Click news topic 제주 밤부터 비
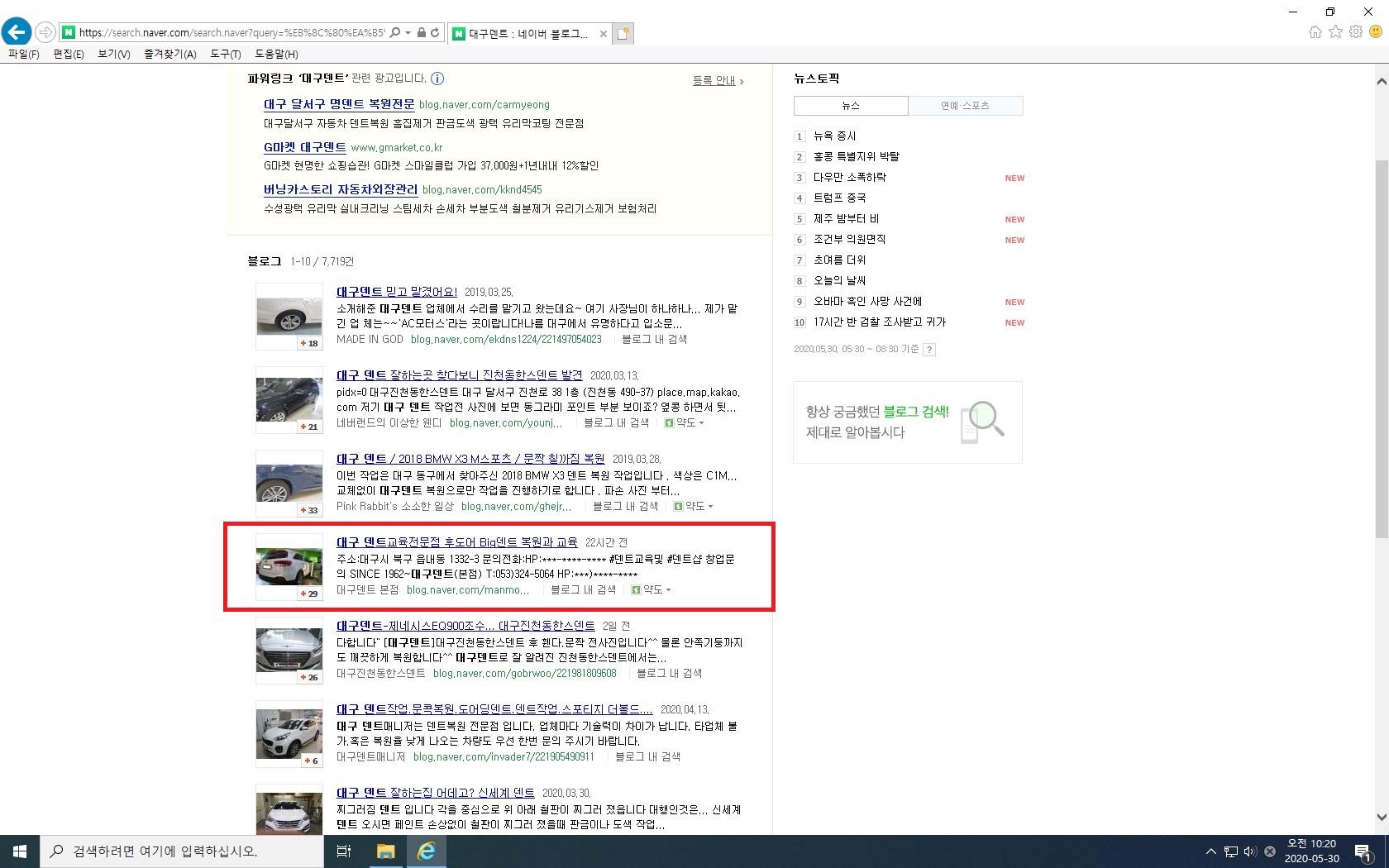 (x=847, y=219)
